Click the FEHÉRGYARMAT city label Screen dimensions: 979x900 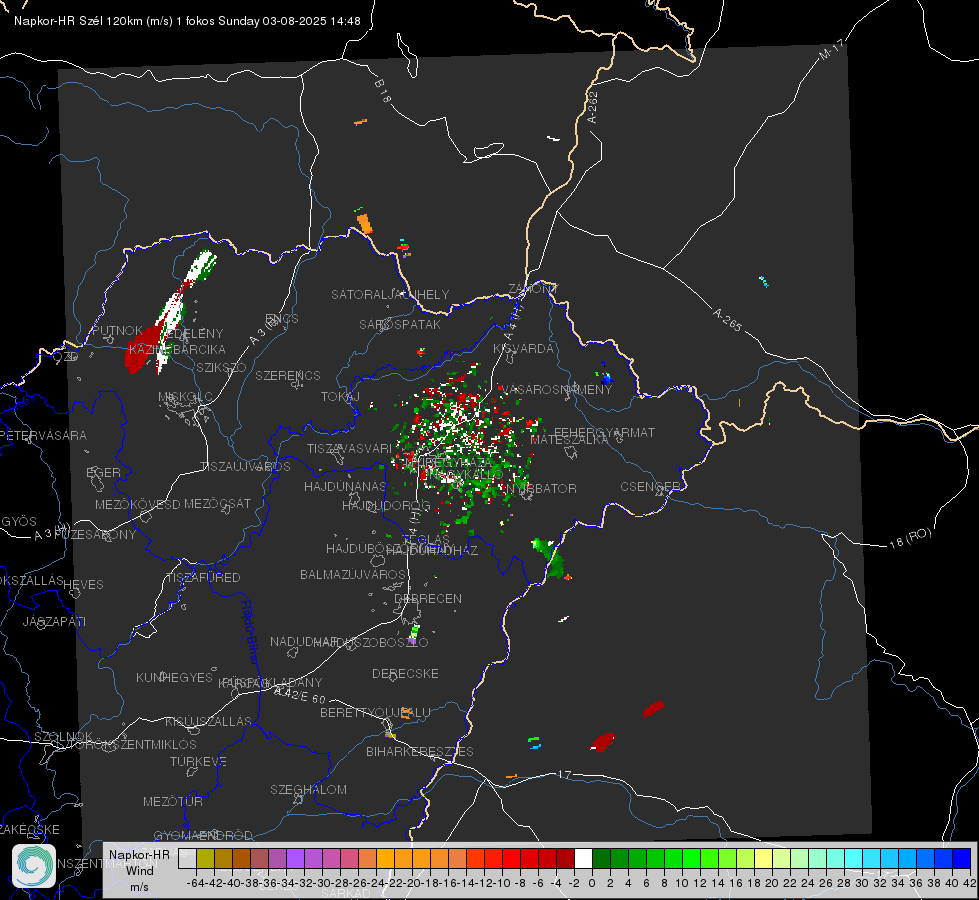coord(604,432)
